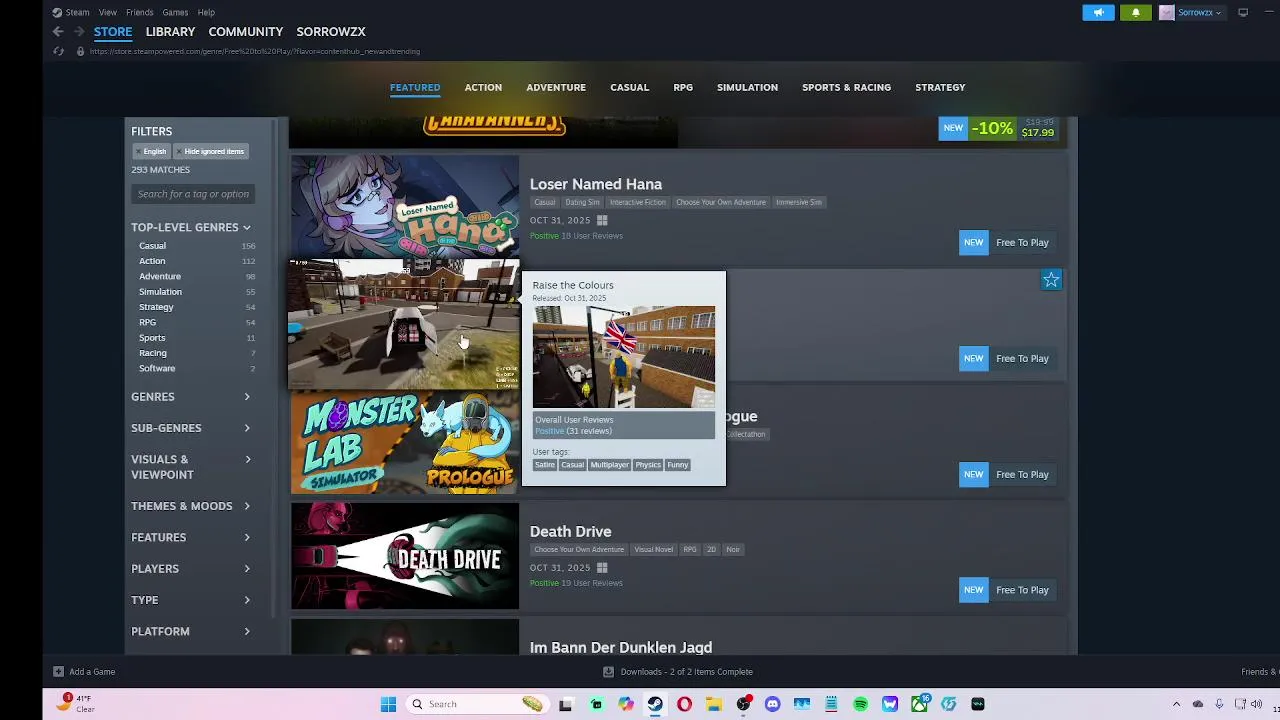Open Spotify from the taskbar

tap(860, 704)
